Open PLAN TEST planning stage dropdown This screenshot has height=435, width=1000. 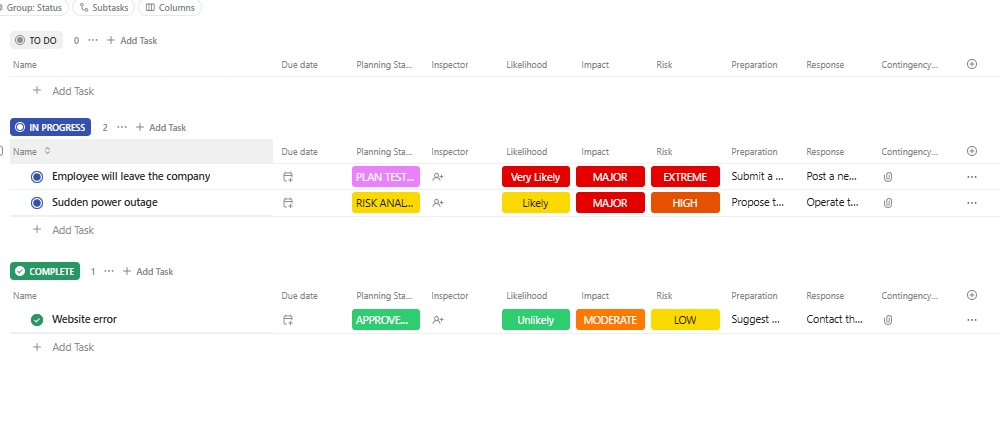click(386, 177)
